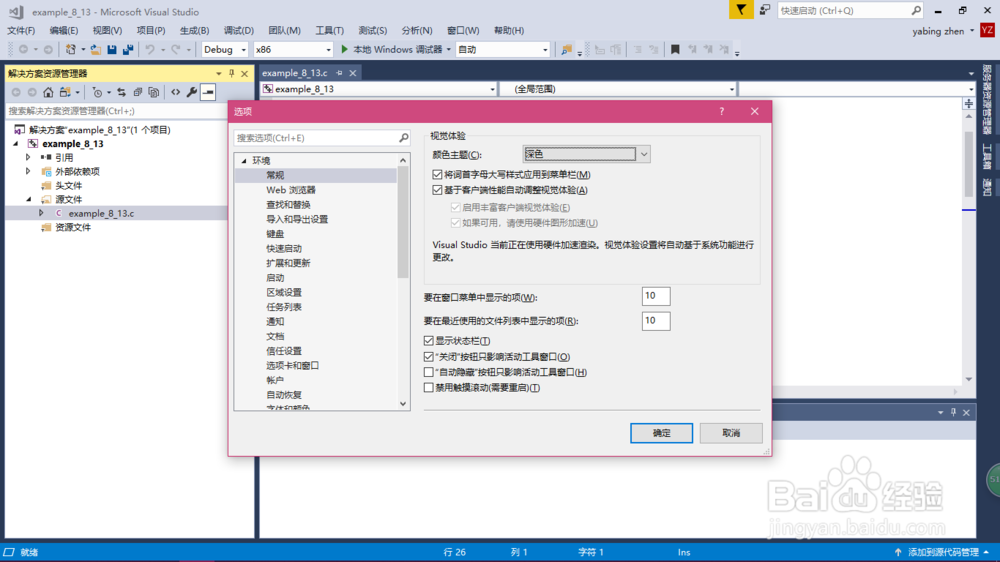Open the 文件(F) menu
Viewport: 1000px width, 562px height.
pyautogui.click(x=21, y=31)
